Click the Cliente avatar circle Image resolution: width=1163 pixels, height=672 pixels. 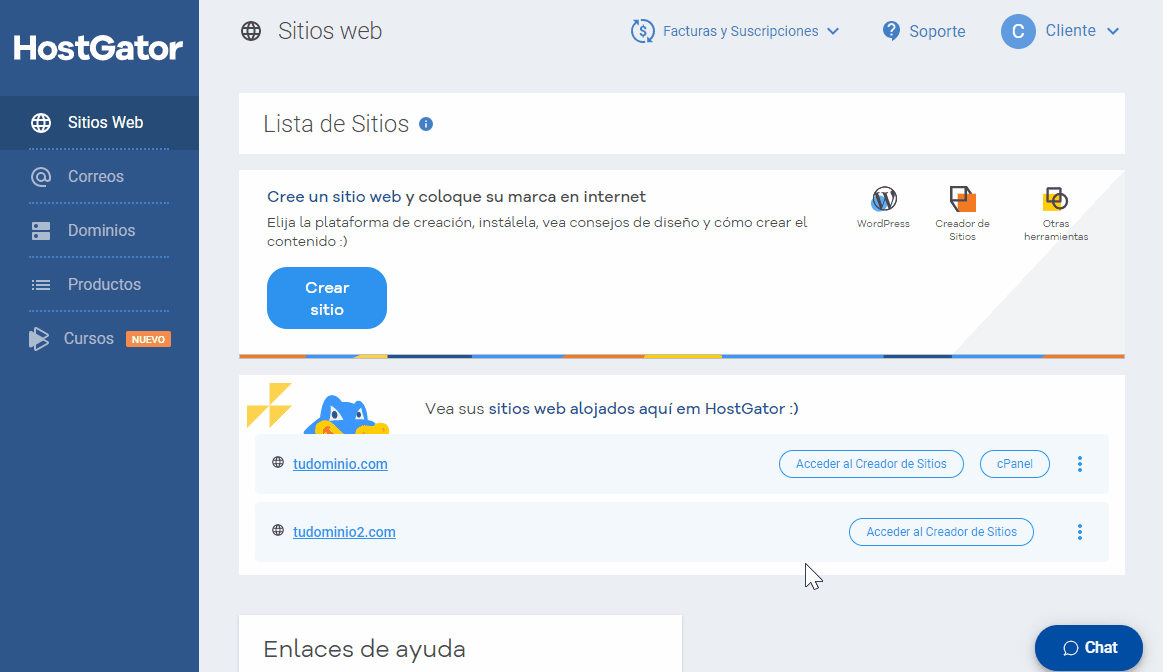[1018, 31]
